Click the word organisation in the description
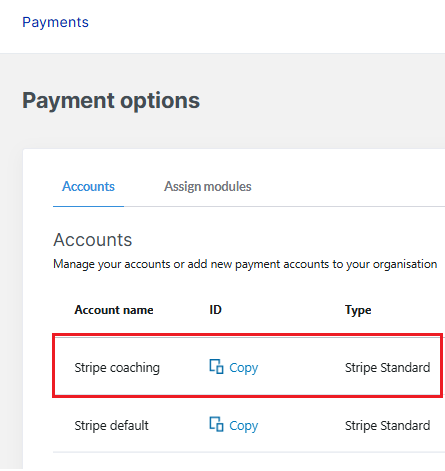445x471 pixels. point(405,265)
